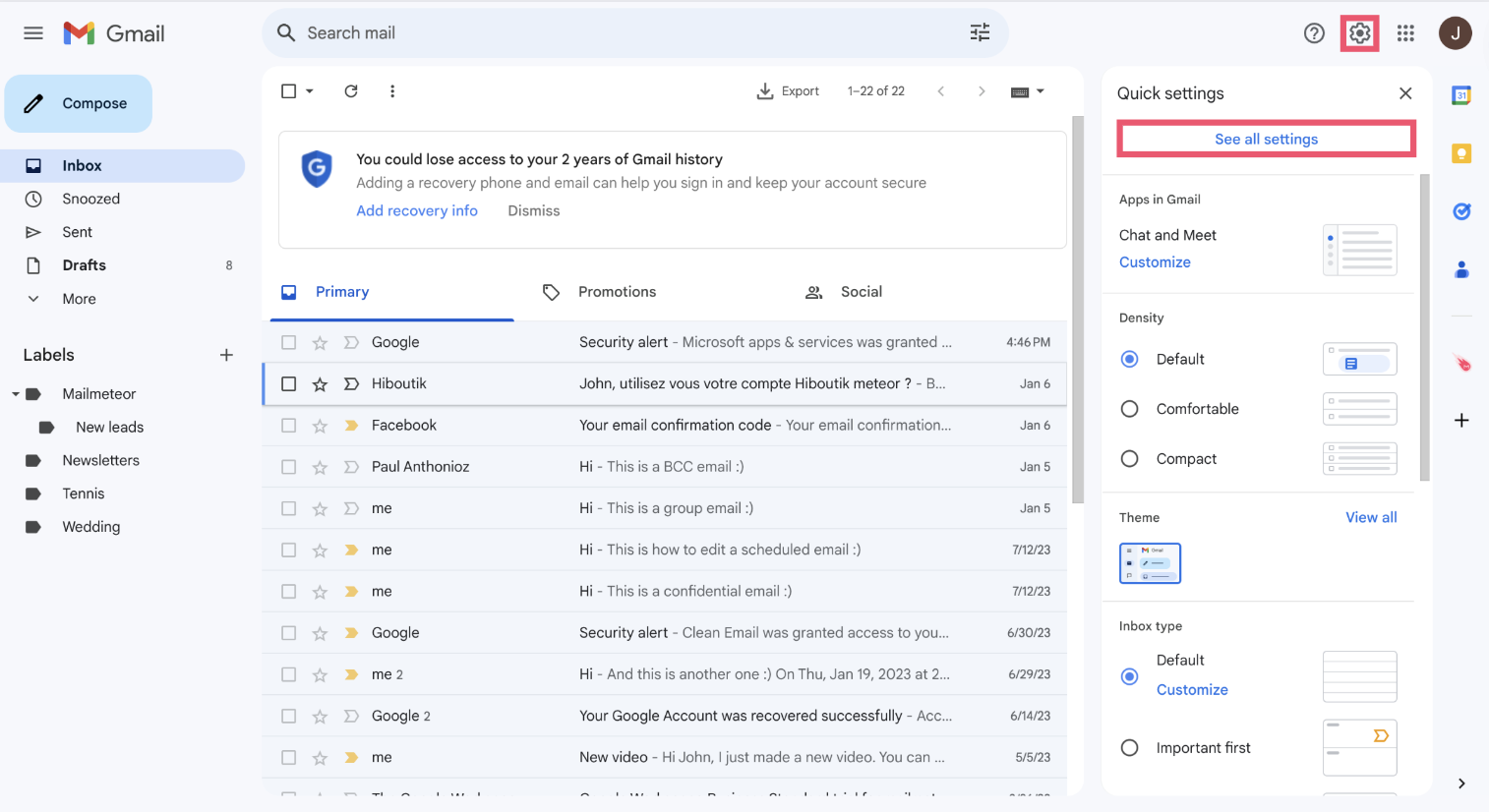
Task: Open the Support help icon
Action: [x=1314, y=33]
